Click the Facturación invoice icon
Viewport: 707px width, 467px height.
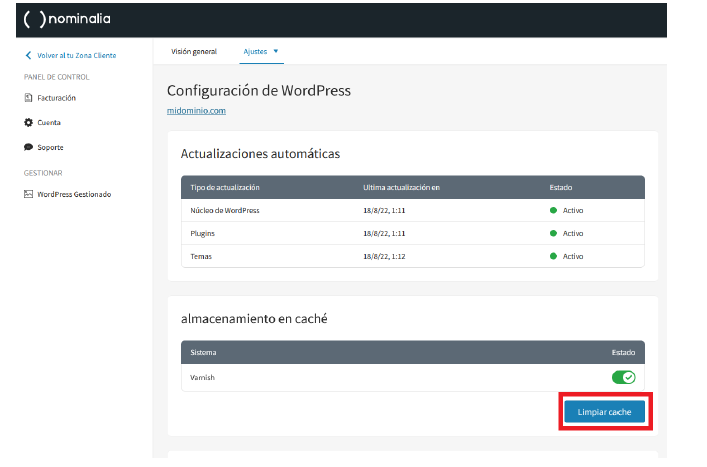click(x=28, y=98)
